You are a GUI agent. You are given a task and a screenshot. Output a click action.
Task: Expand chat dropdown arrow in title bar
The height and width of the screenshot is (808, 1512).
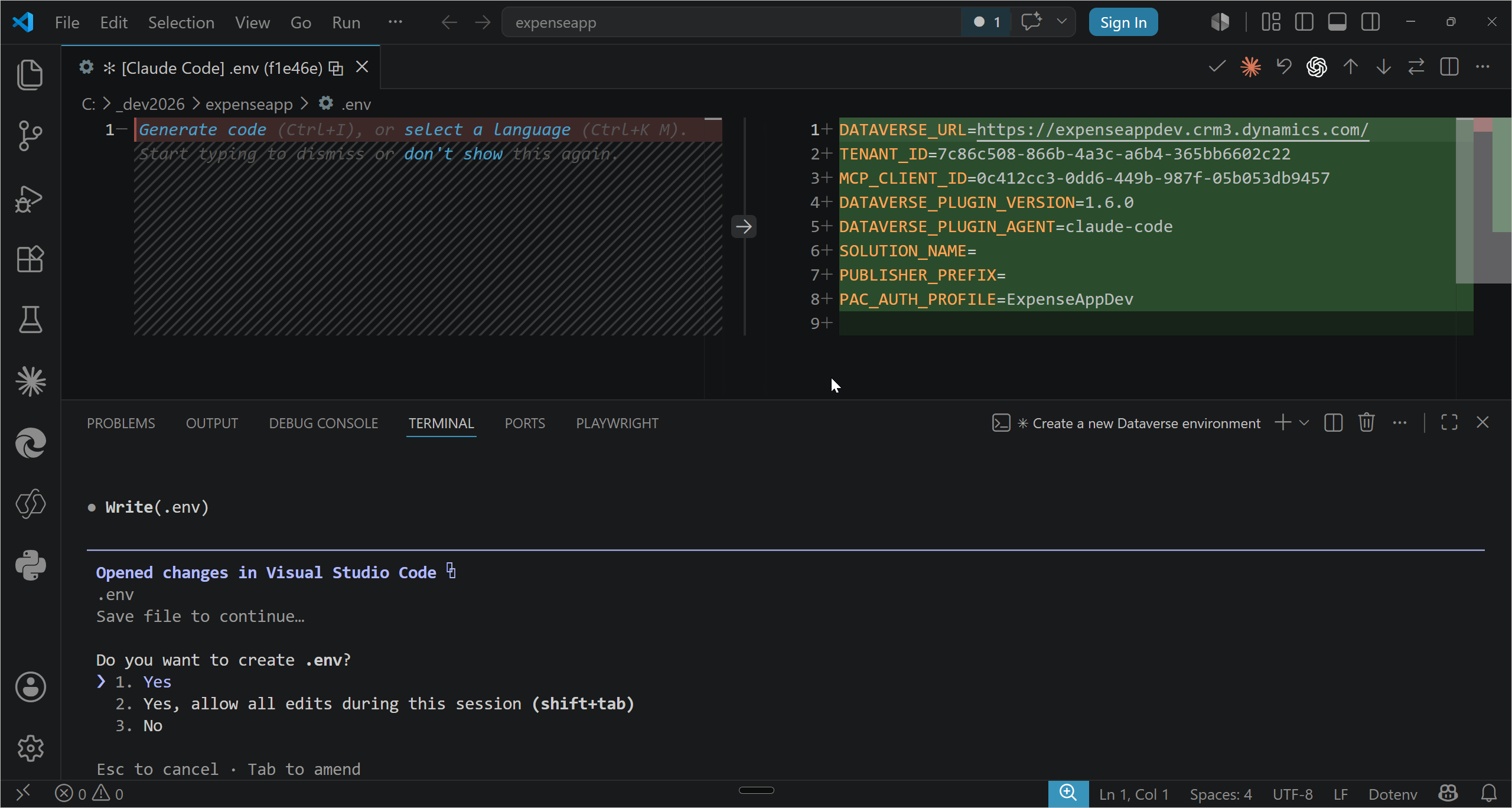(x=1062, y=22)
